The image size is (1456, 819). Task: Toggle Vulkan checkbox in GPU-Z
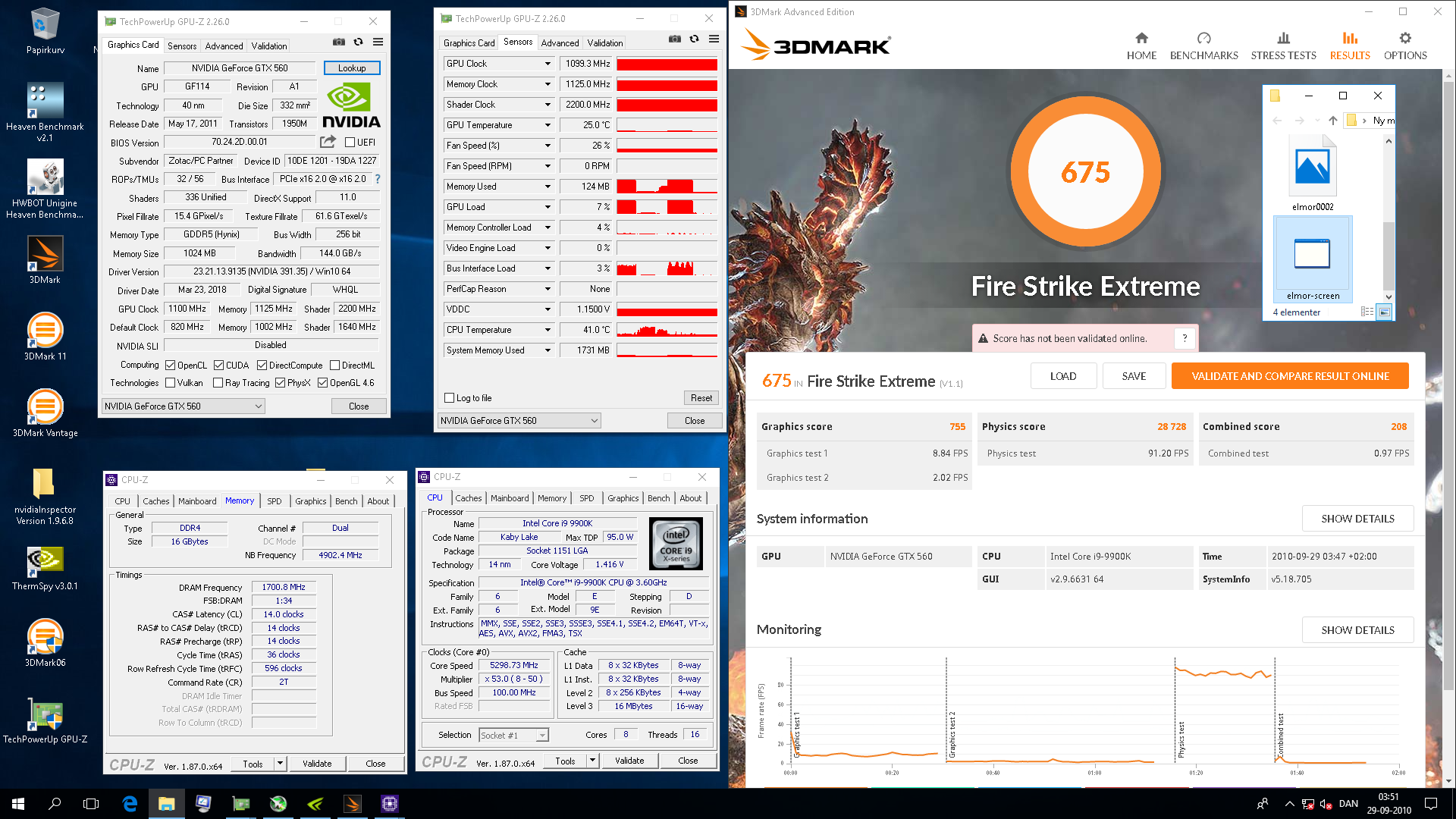pos(171,383)
